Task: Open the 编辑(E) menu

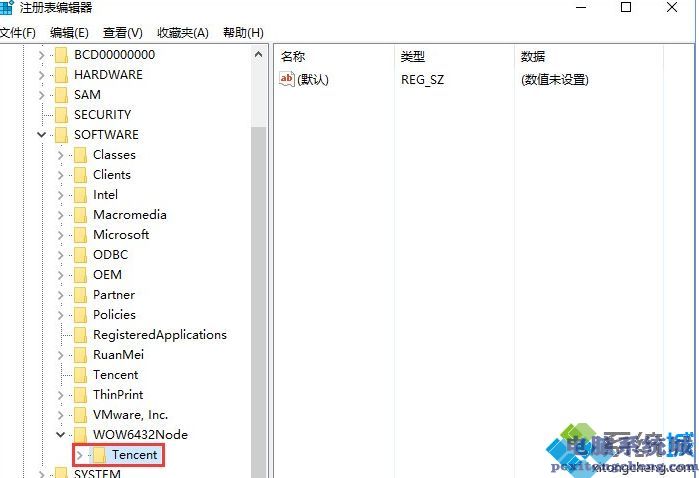Action: (x=69, y=33)
